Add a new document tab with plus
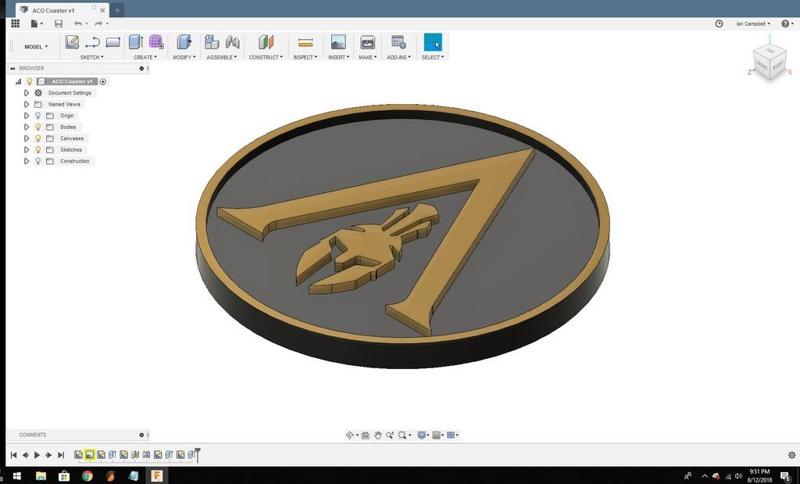This screenshot has height=484, width=800. coord(117,10)
